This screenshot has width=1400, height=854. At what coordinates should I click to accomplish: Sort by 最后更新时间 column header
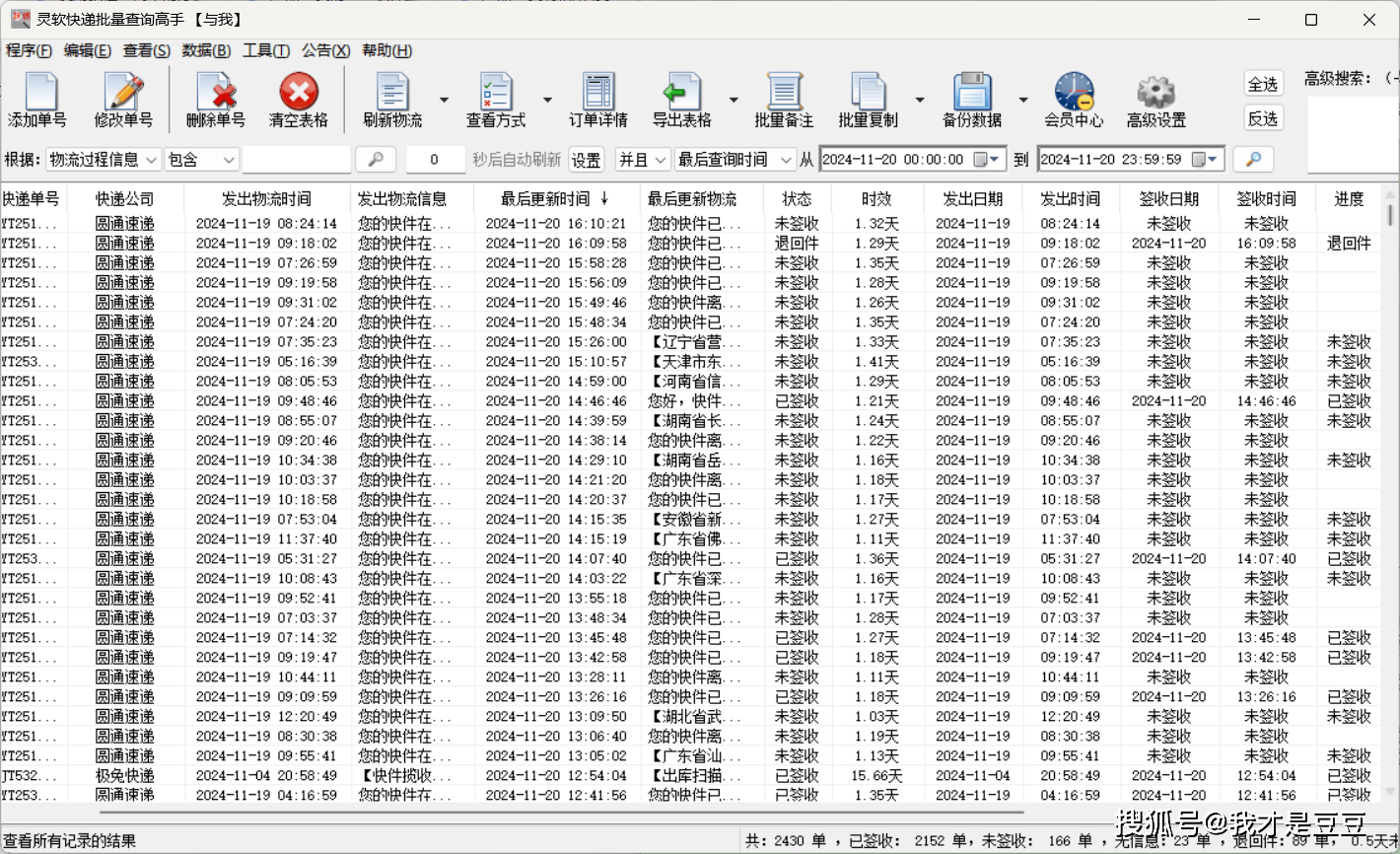556,199
